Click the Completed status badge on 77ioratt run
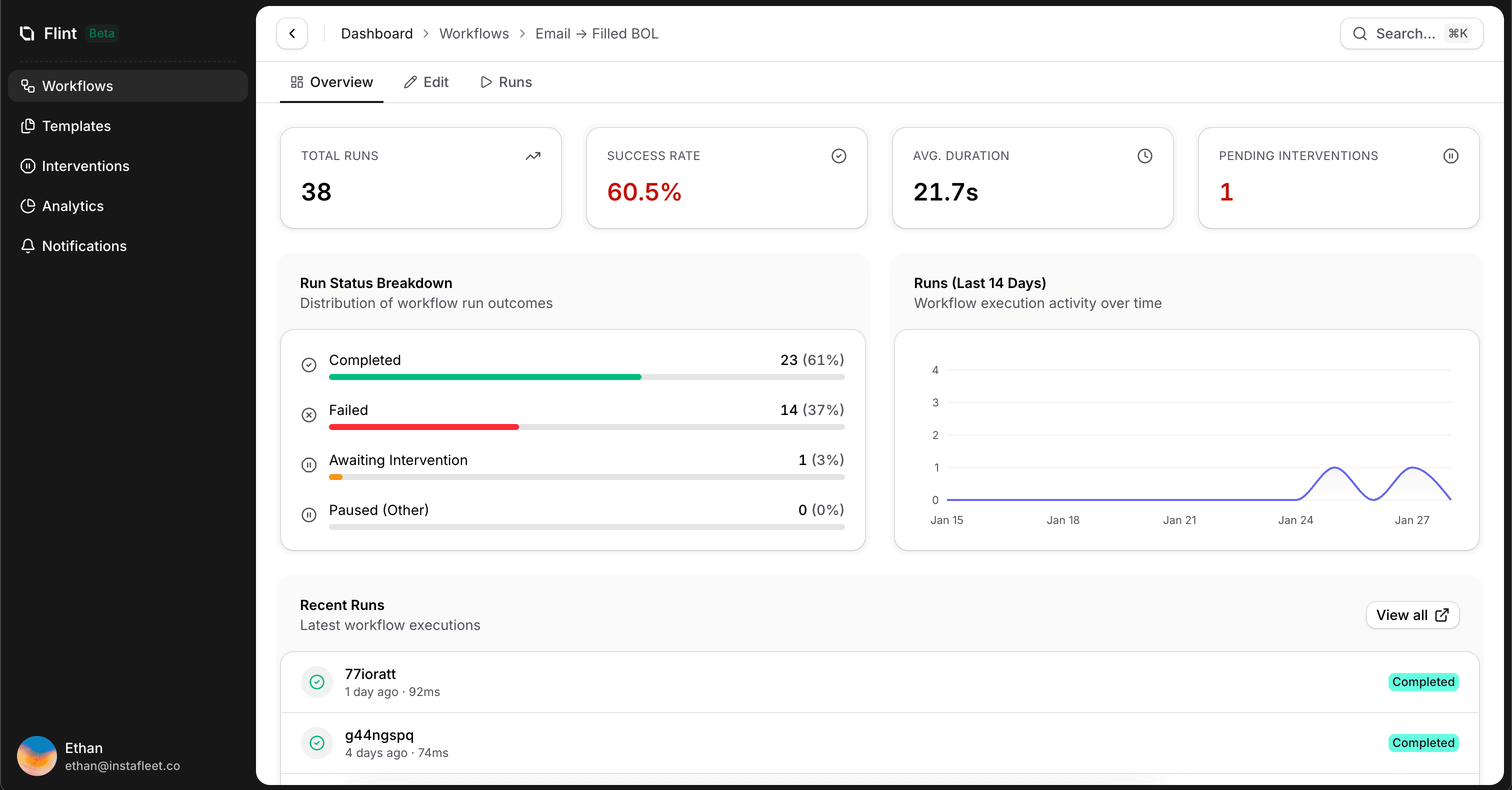Viewport: 1512px width, 790px height. click(x=1423, y=682)
